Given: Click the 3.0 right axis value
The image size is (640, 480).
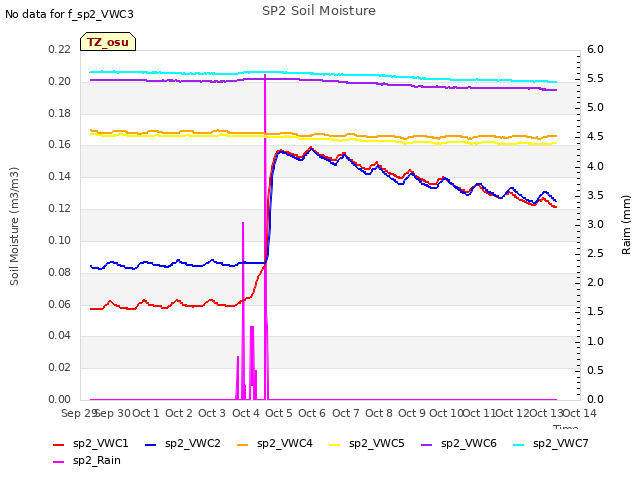Looking at the screenshot, I should pos(595,224).
